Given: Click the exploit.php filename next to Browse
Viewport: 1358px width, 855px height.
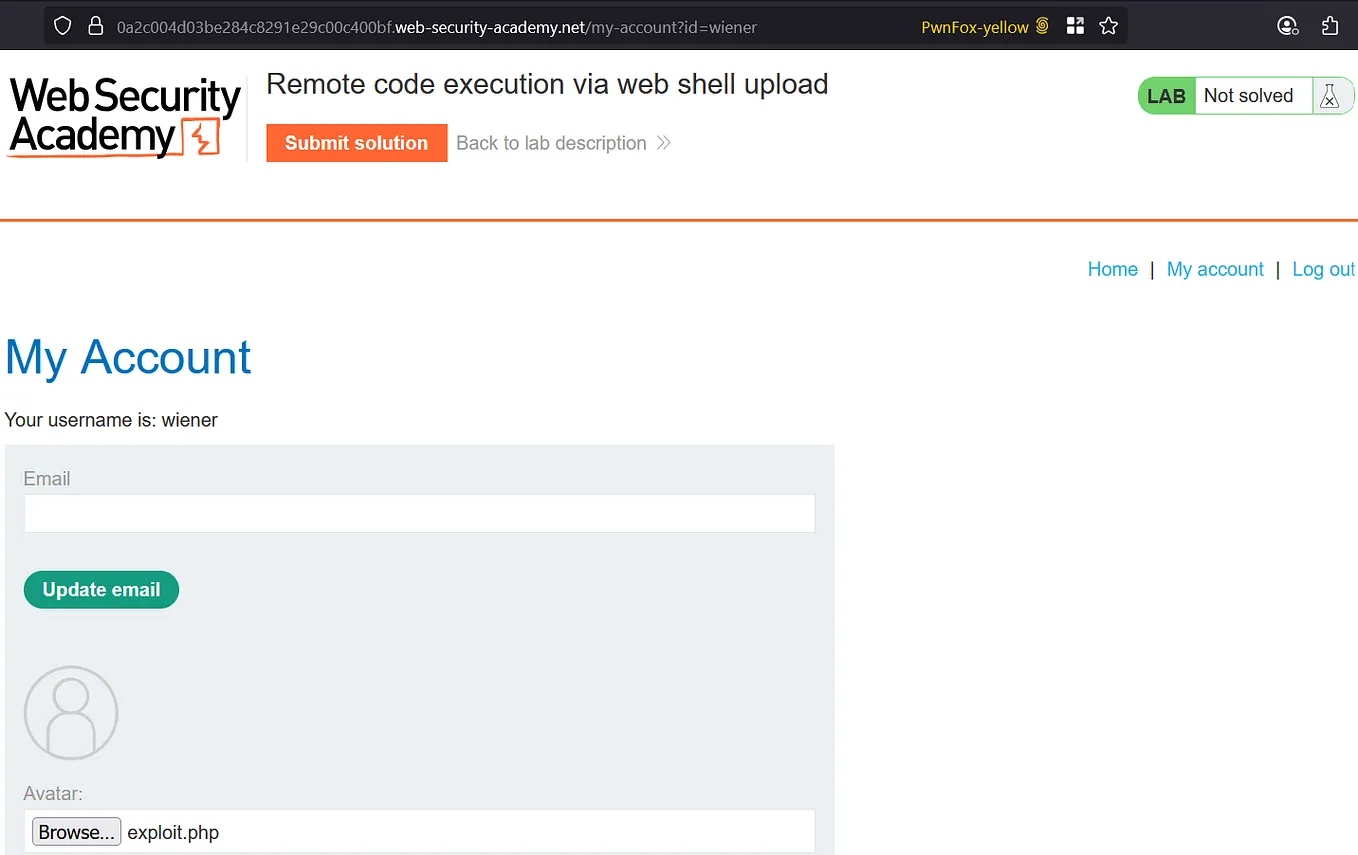Looking at the screenshot, I should pos(173,831).
